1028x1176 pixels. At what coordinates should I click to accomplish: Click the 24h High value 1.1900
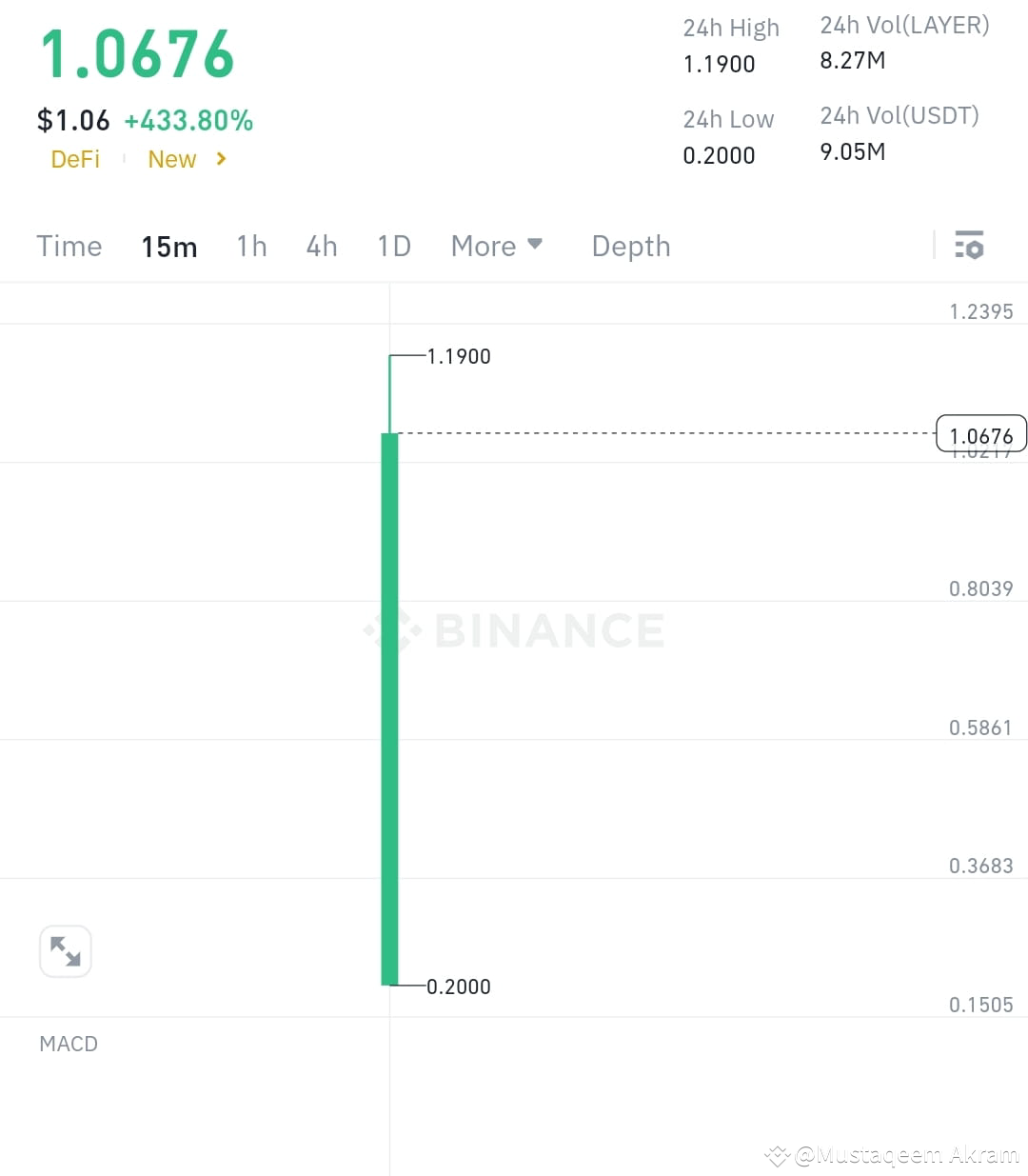(x=719, y=64)
